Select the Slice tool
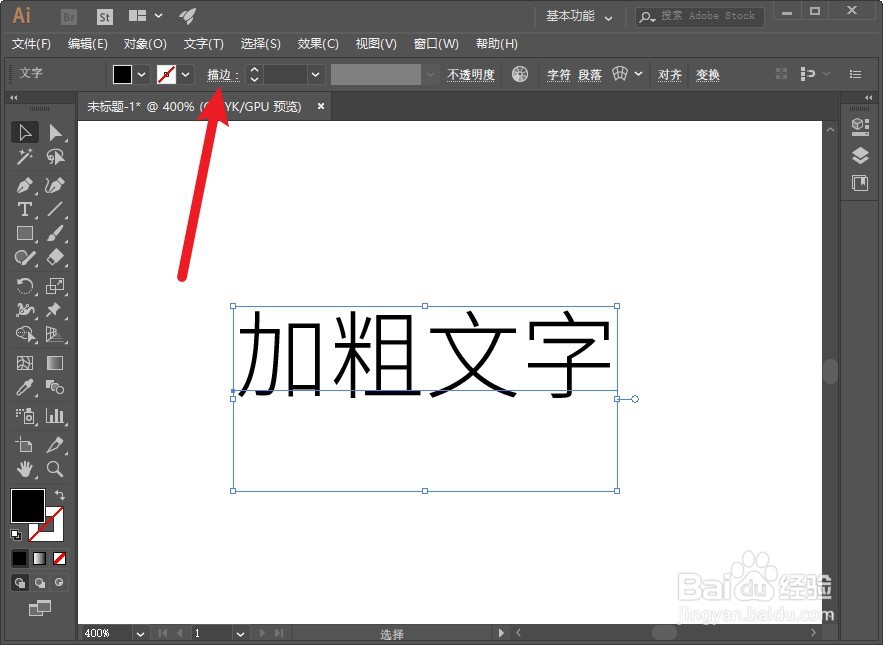The height and width of the screenshot is (645, 883). (x=55, y=444)
